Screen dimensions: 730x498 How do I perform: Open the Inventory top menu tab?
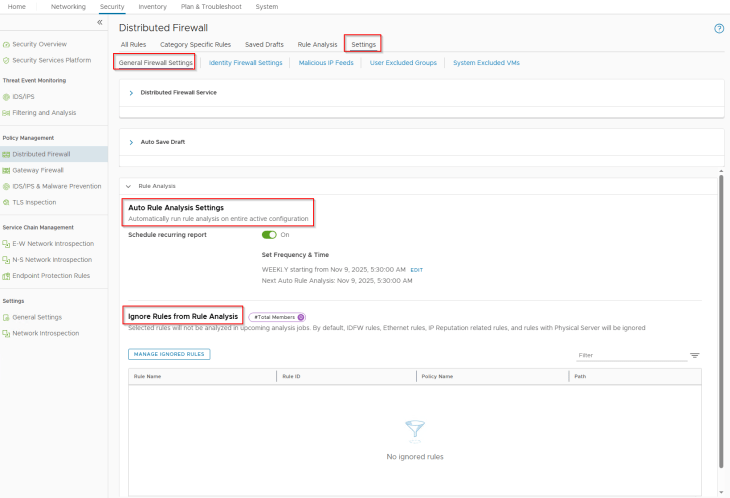coord(152,7)
